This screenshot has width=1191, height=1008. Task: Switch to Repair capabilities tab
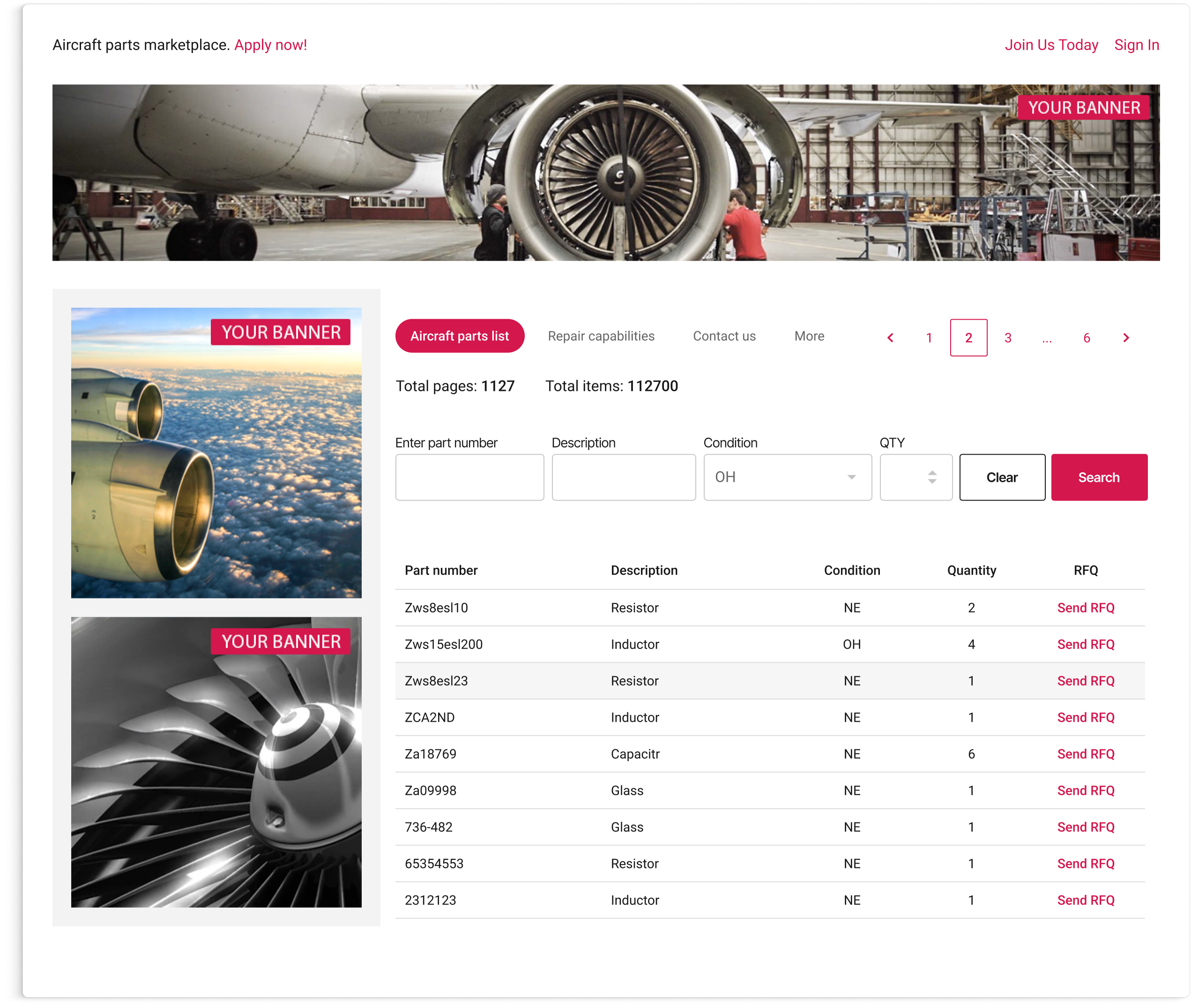(601, 336)
